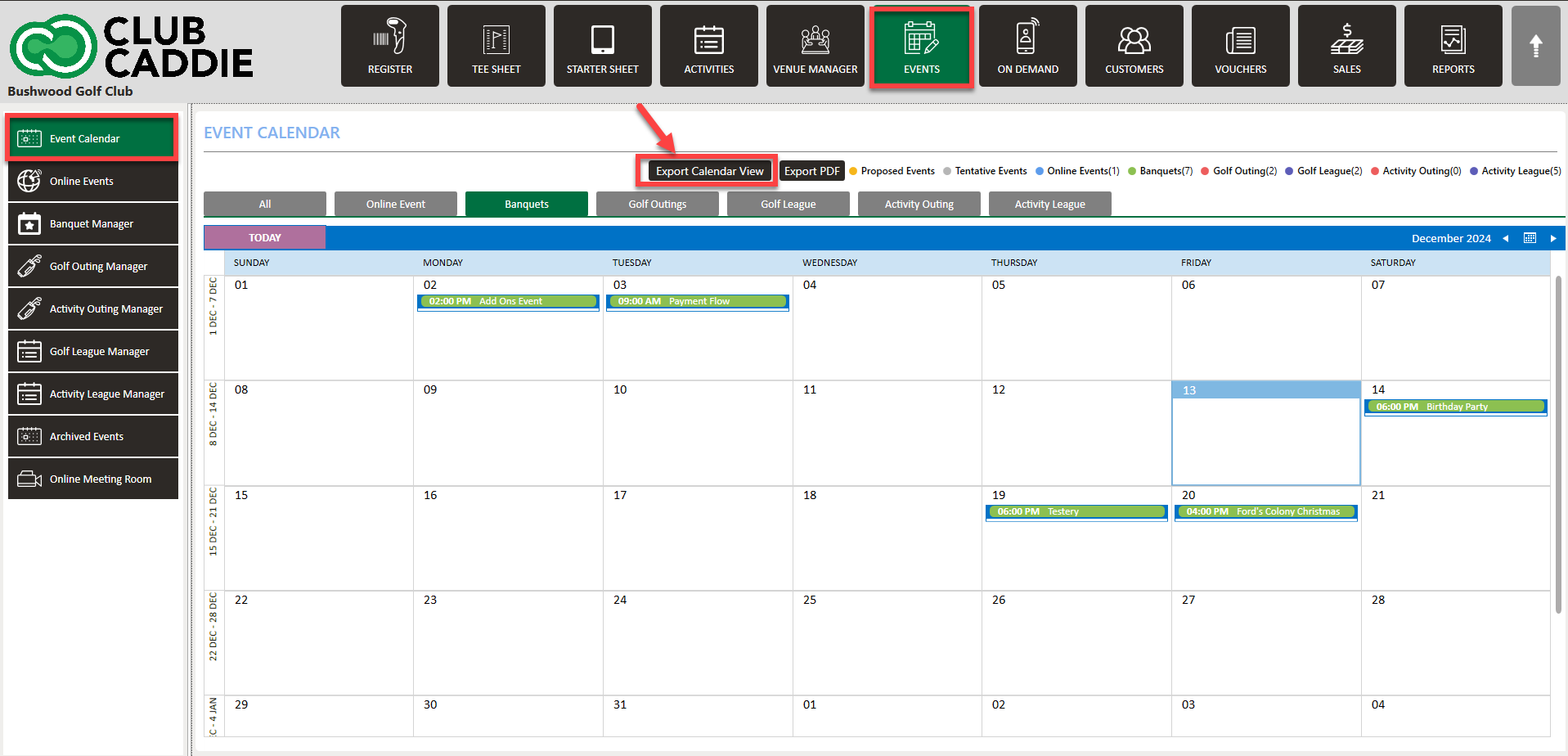
Task: Click Banquets(7) legend item
Action: point(1161,171)
